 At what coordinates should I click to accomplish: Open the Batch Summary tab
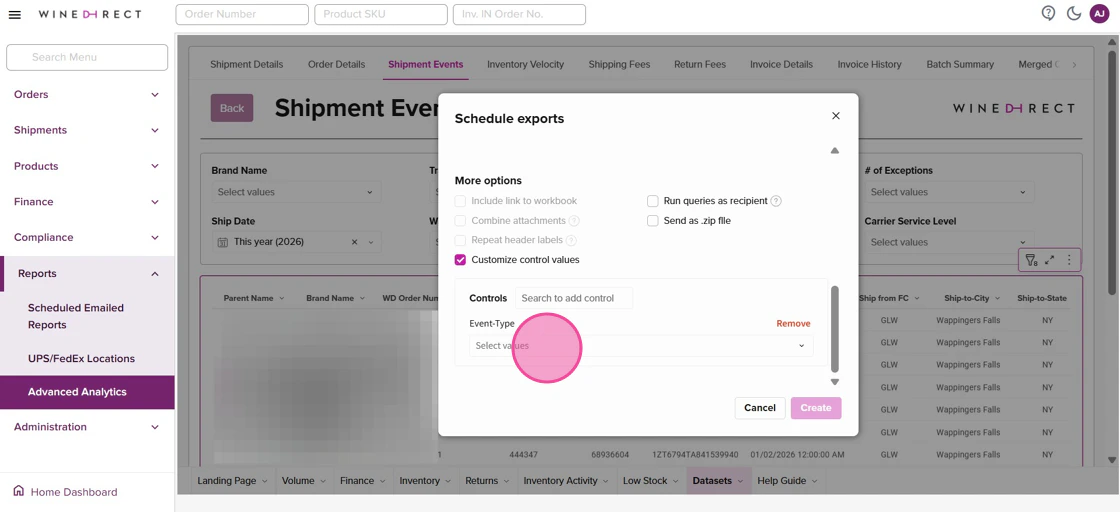[x=960, y=64]
